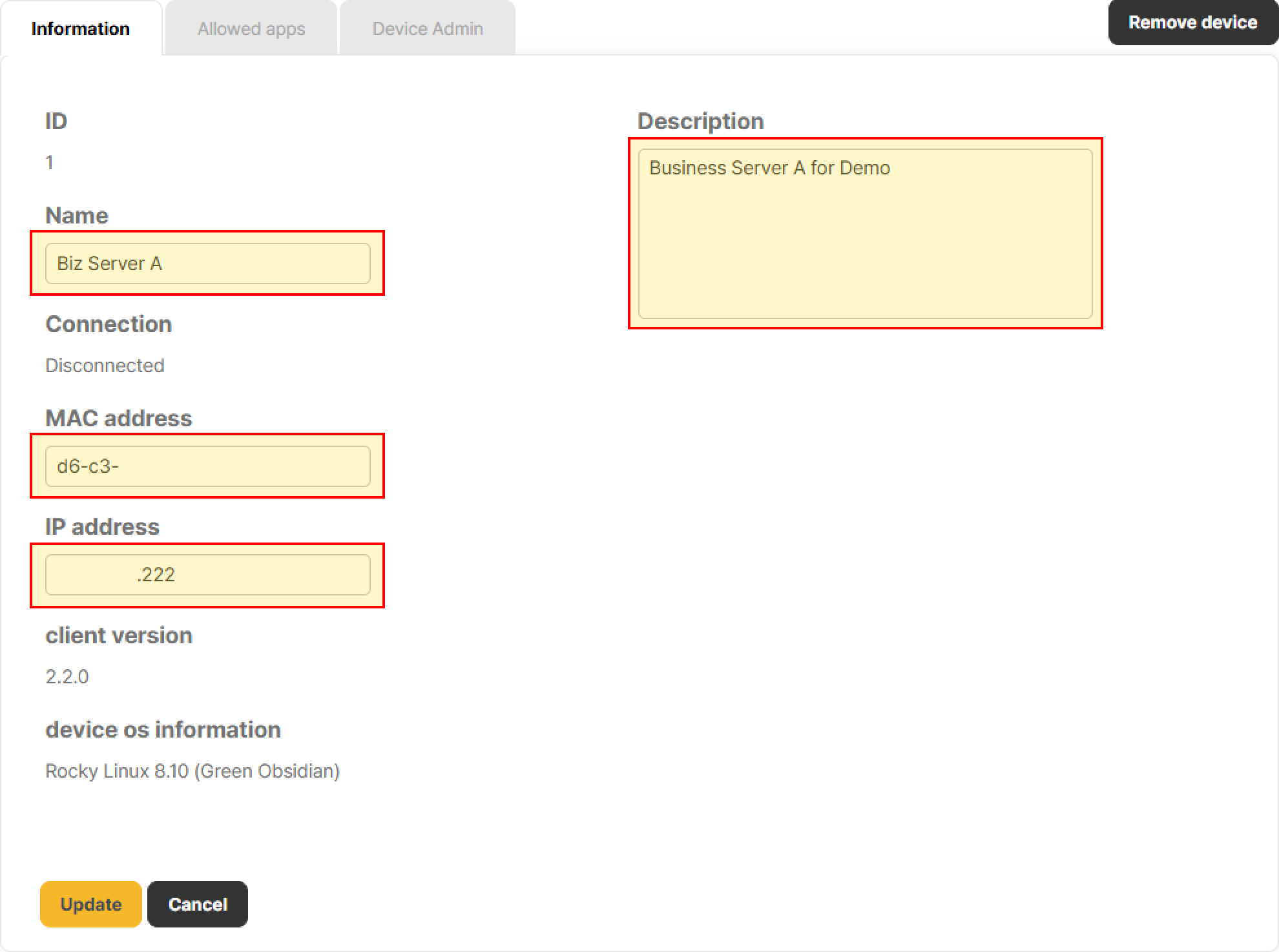Click into the IP address input
Image resolution: width=1279 pixels, height=952 pixels.
(x=207, y=575)
